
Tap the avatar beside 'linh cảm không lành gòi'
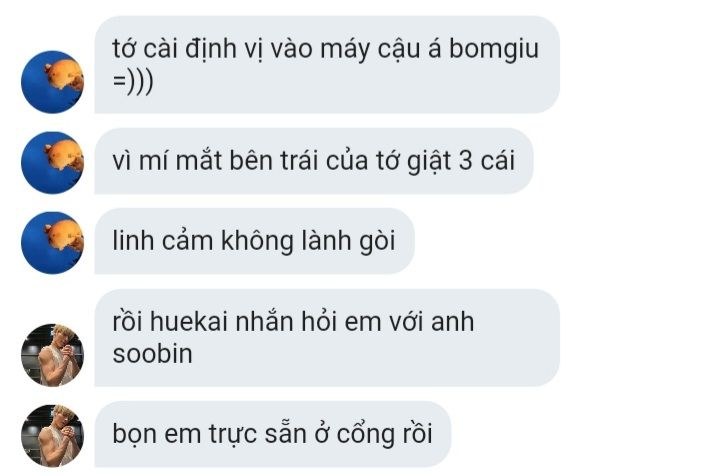click(52, 243)
